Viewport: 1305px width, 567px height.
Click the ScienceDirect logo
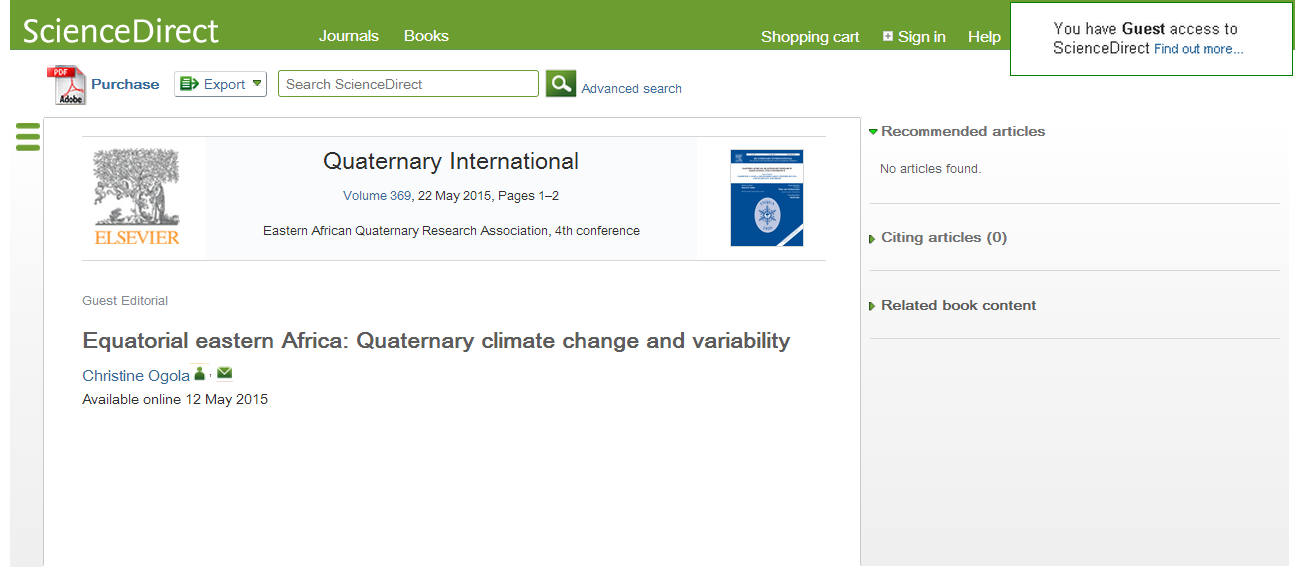[120, 31]
